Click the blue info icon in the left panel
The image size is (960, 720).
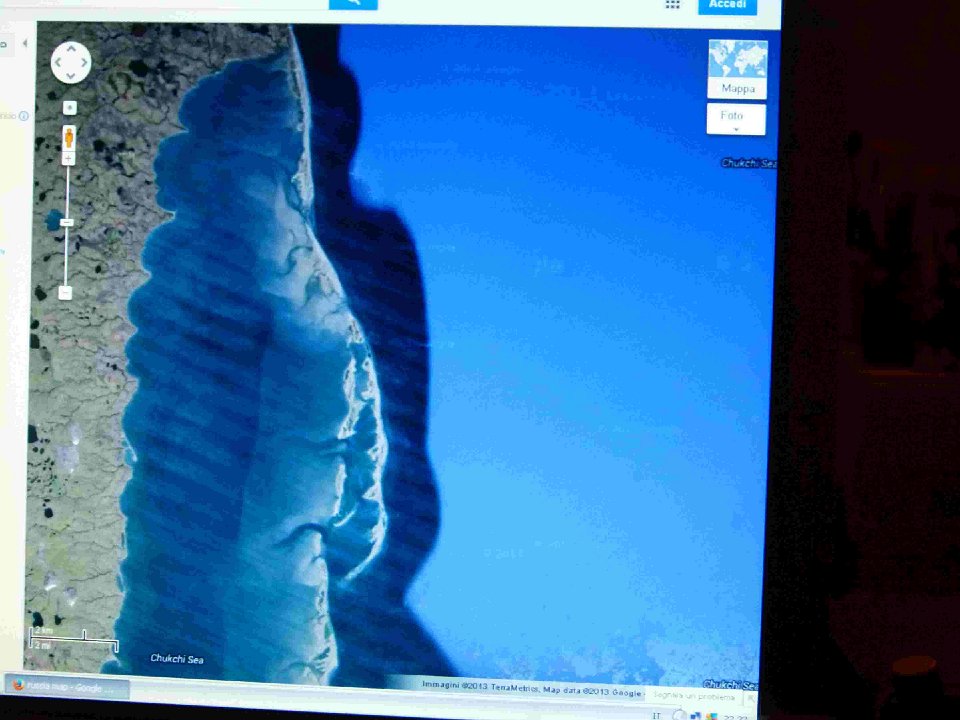23,116
